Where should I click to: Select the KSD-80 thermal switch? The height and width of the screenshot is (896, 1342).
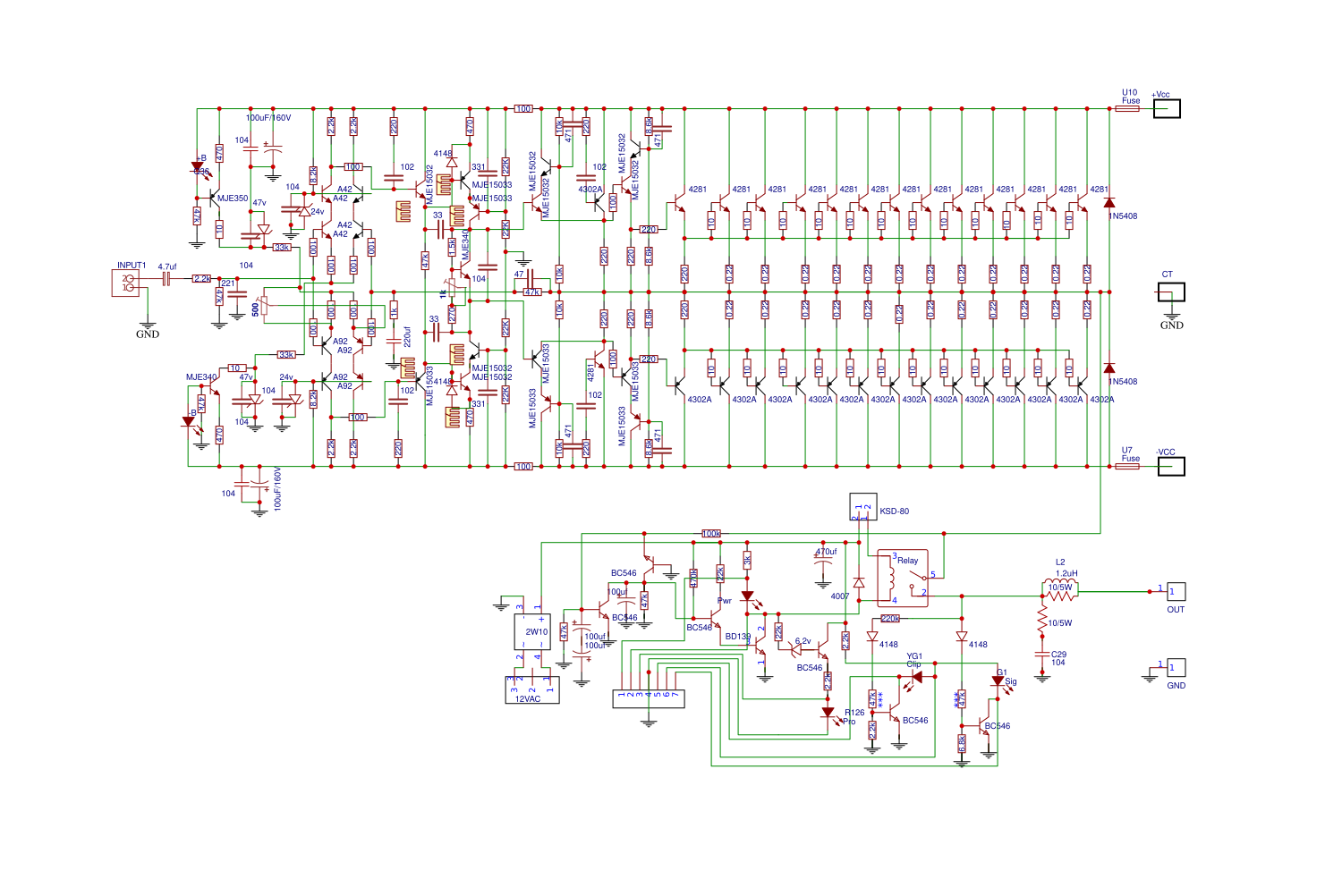coord(862,506)
